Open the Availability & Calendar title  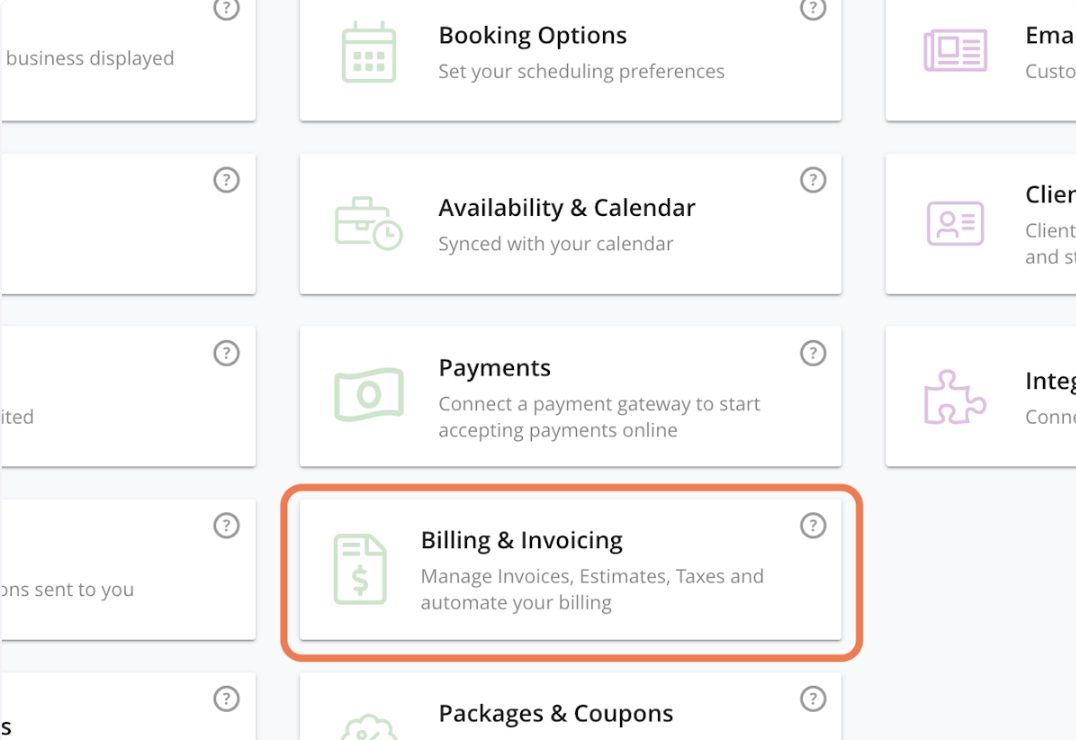point(566,208)
